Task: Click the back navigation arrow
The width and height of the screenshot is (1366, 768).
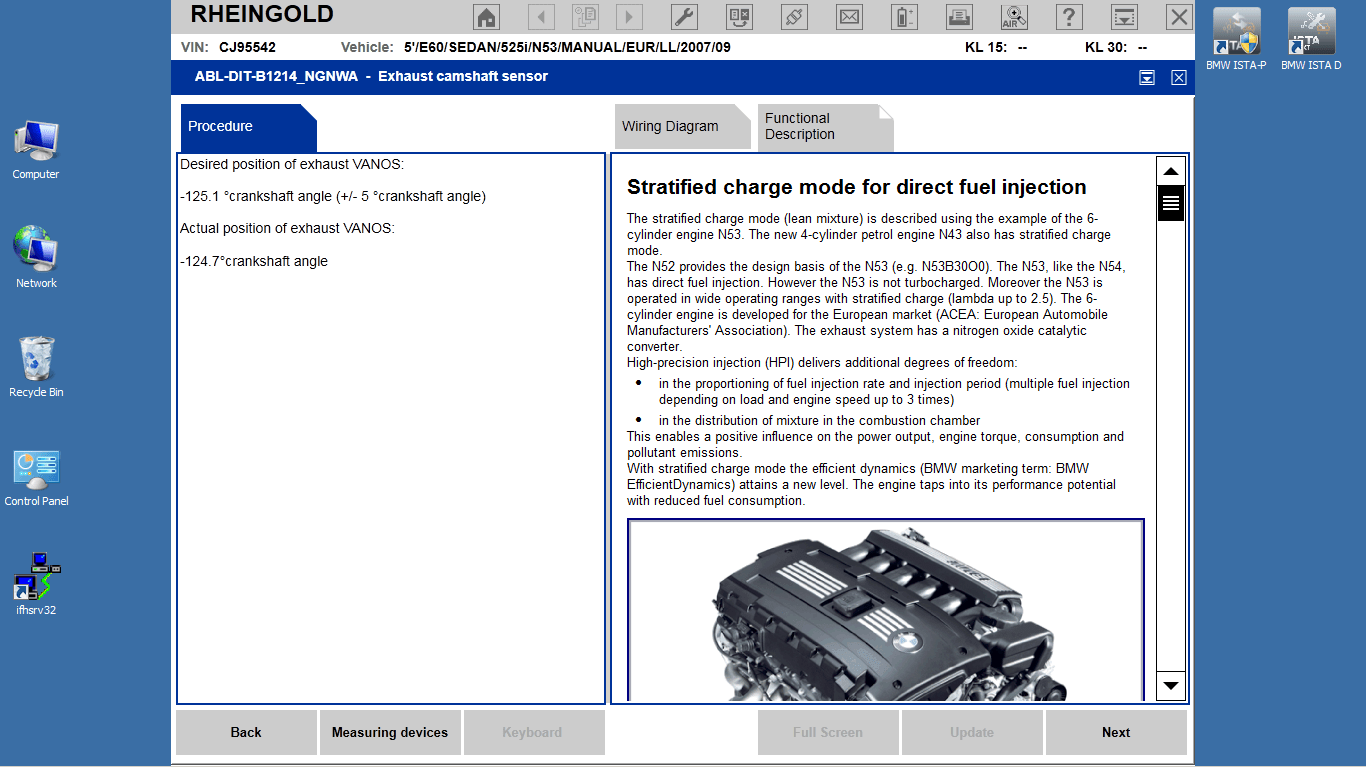Action: [541, 16]
